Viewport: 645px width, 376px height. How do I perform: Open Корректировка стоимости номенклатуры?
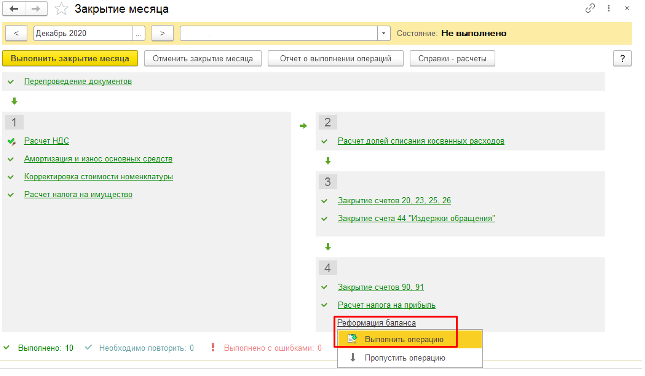tap(98, 176)
